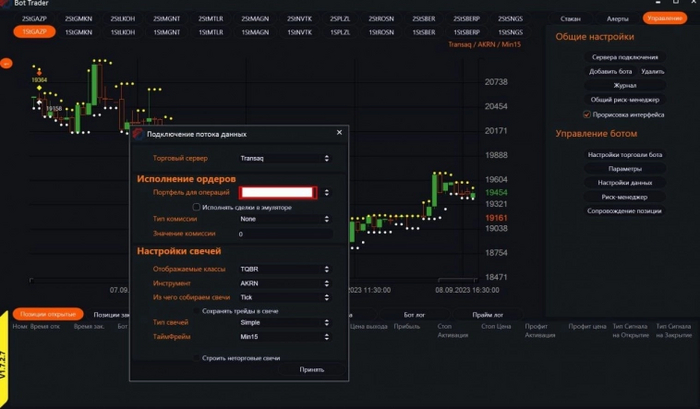This screenshot has width=700, height=409.
Task: Switch to the 2StSBER bot tab
Action: pyautogui.click(x=424, y=19)
